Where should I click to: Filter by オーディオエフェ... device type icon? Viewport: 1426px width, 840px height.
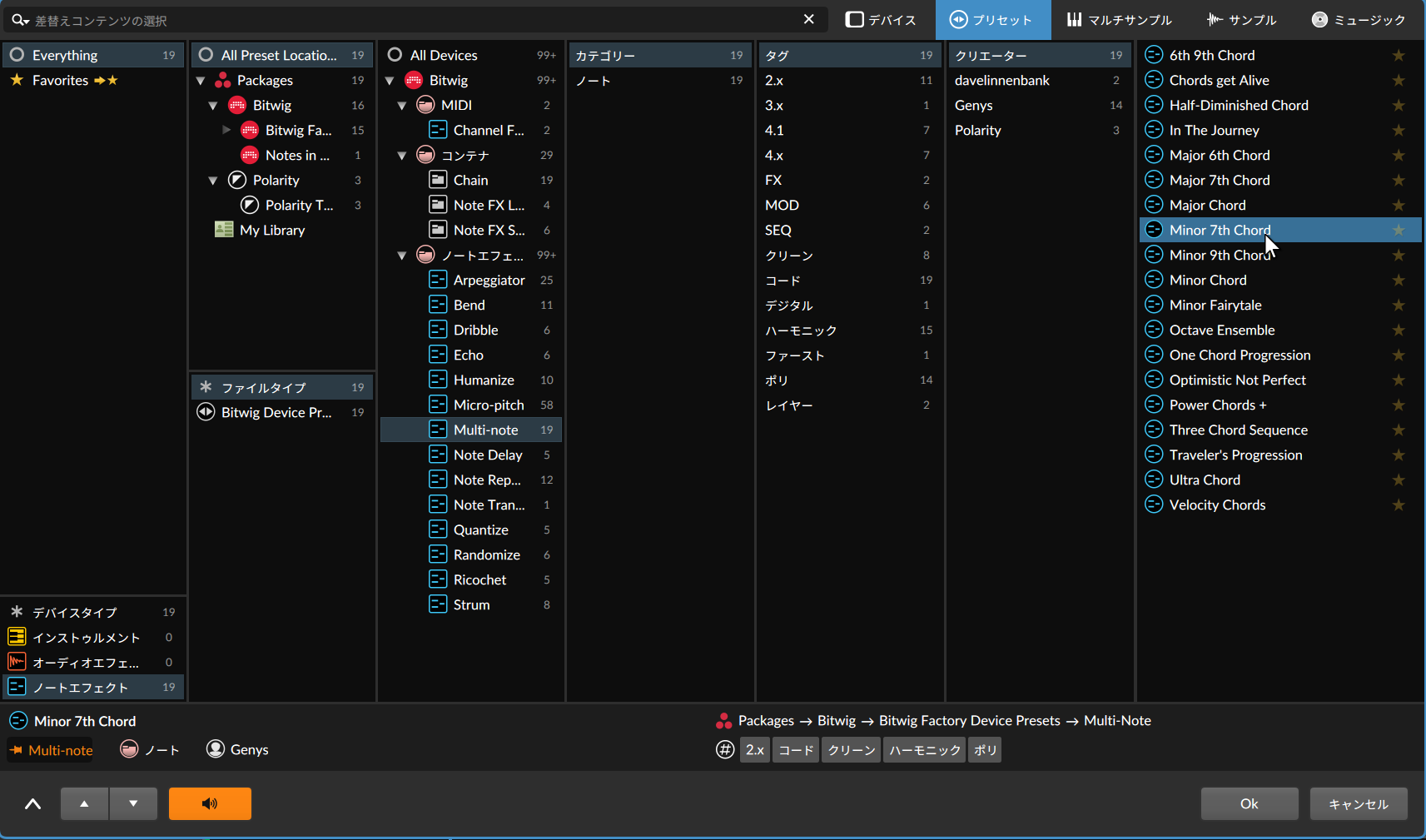(17, 662)
